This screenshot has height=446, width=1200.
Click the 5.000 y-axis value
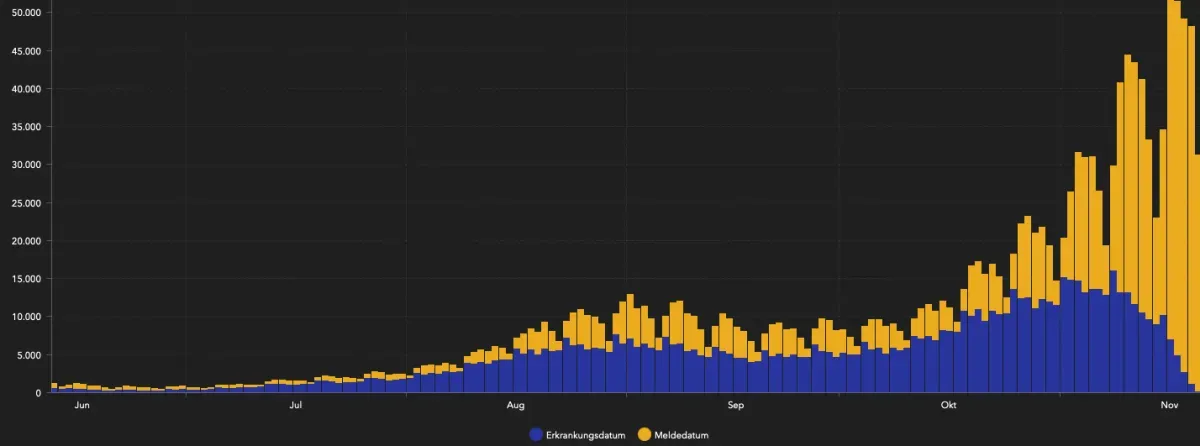tap(27, 355)
